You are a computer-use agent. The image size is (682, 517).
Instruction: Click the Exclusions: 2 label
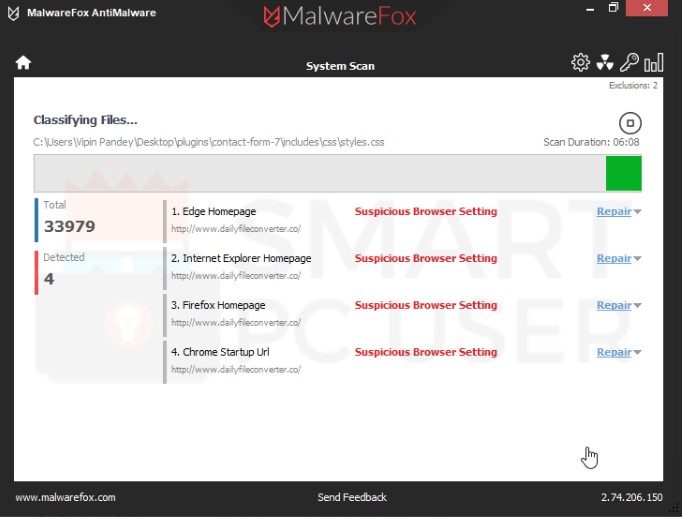click(633, 85)
